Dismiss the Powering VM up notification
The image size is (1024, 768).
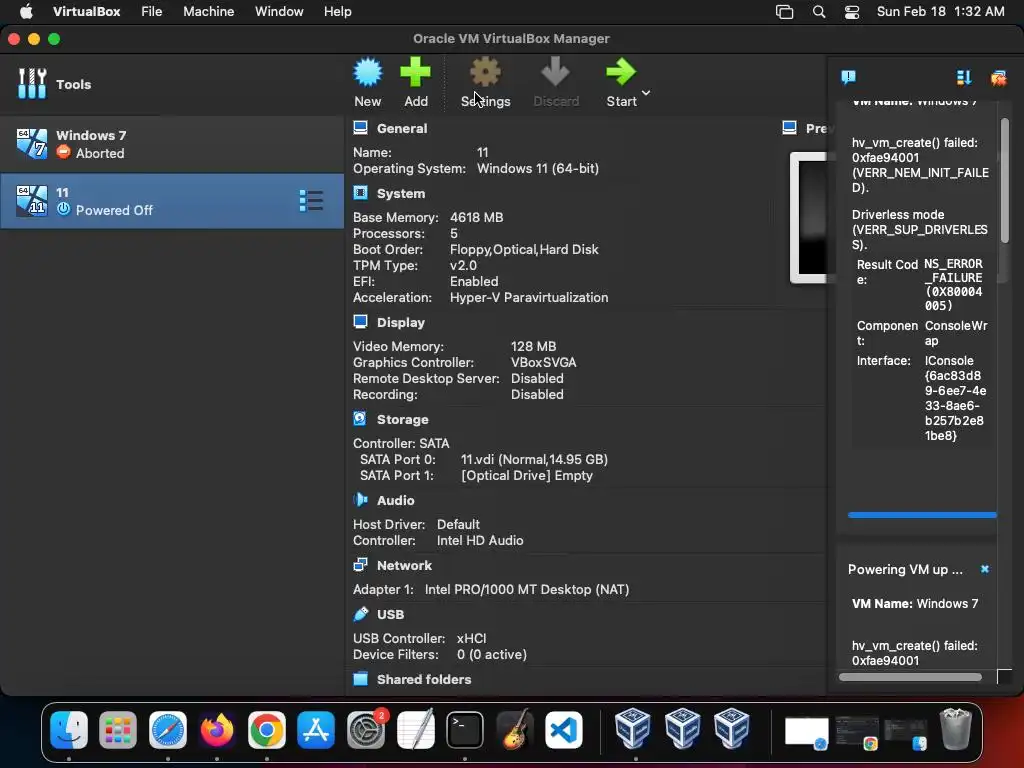[985, 569]
